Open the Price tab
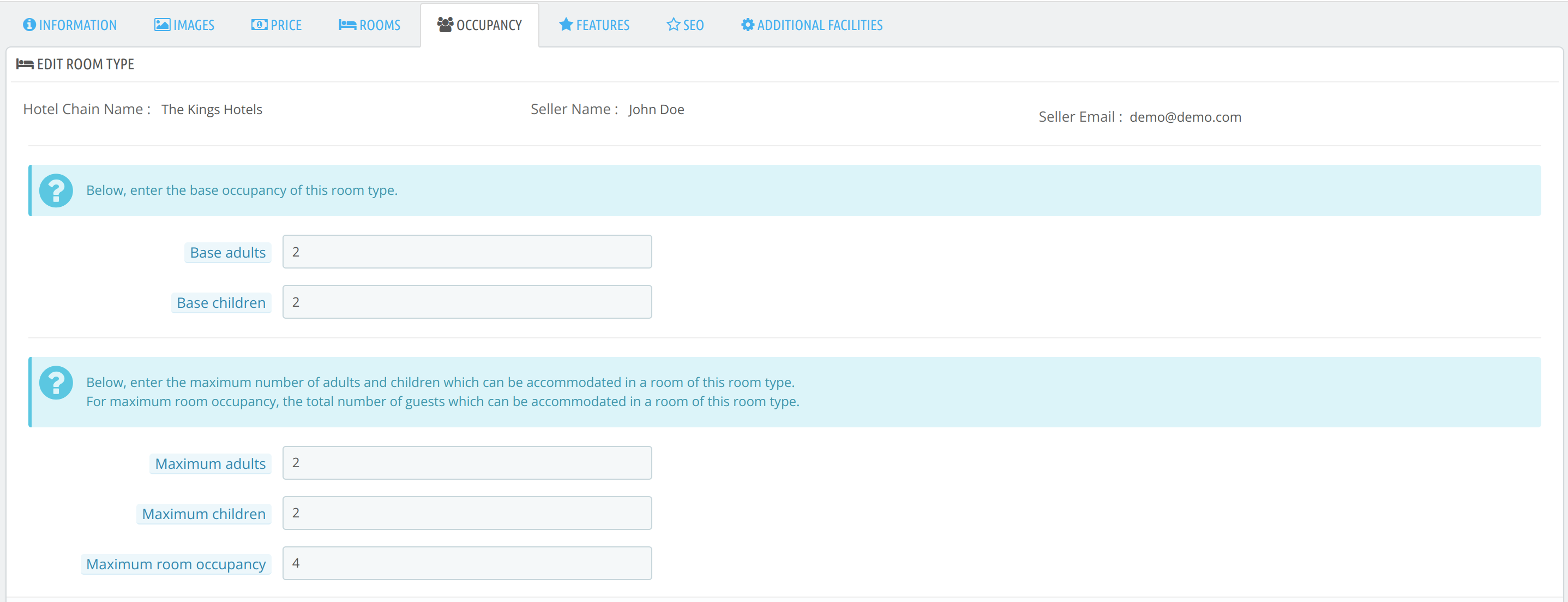Viewport: 1568px width, 602px height. [277, 25]
